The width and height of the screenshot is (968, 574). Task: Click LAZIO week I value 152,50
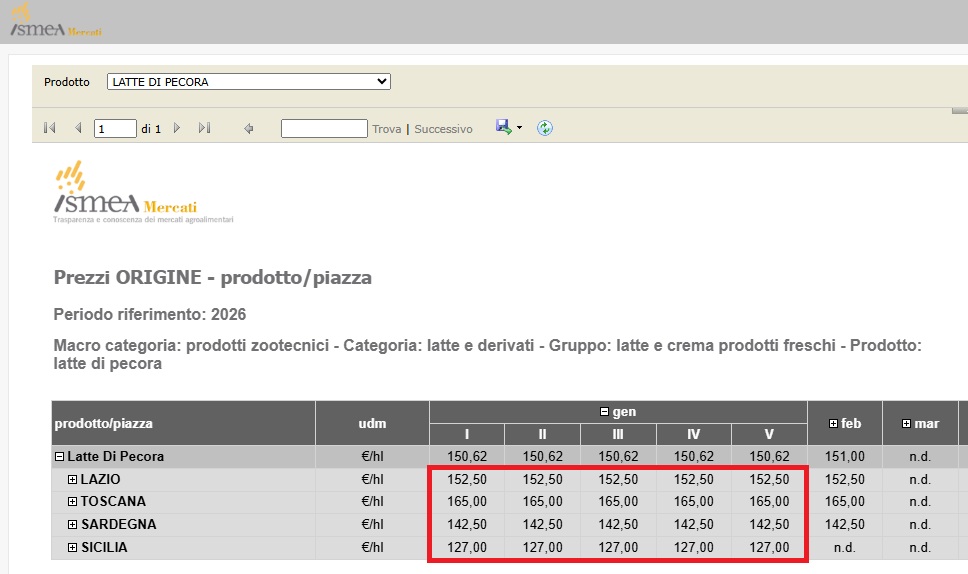467,480
